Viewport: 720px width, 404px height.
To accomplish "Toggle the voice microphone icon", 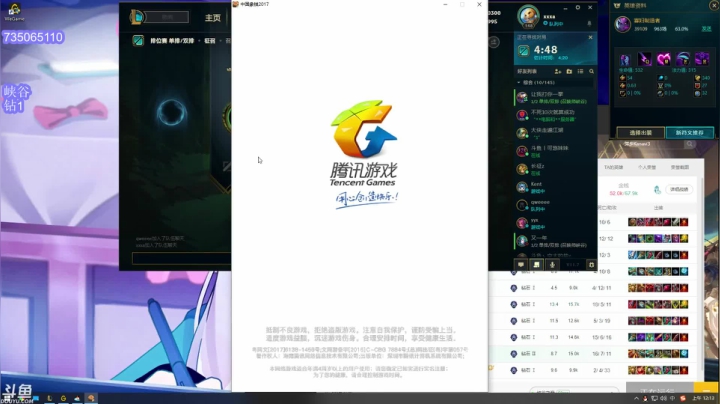I will click(x=552, y=265).
